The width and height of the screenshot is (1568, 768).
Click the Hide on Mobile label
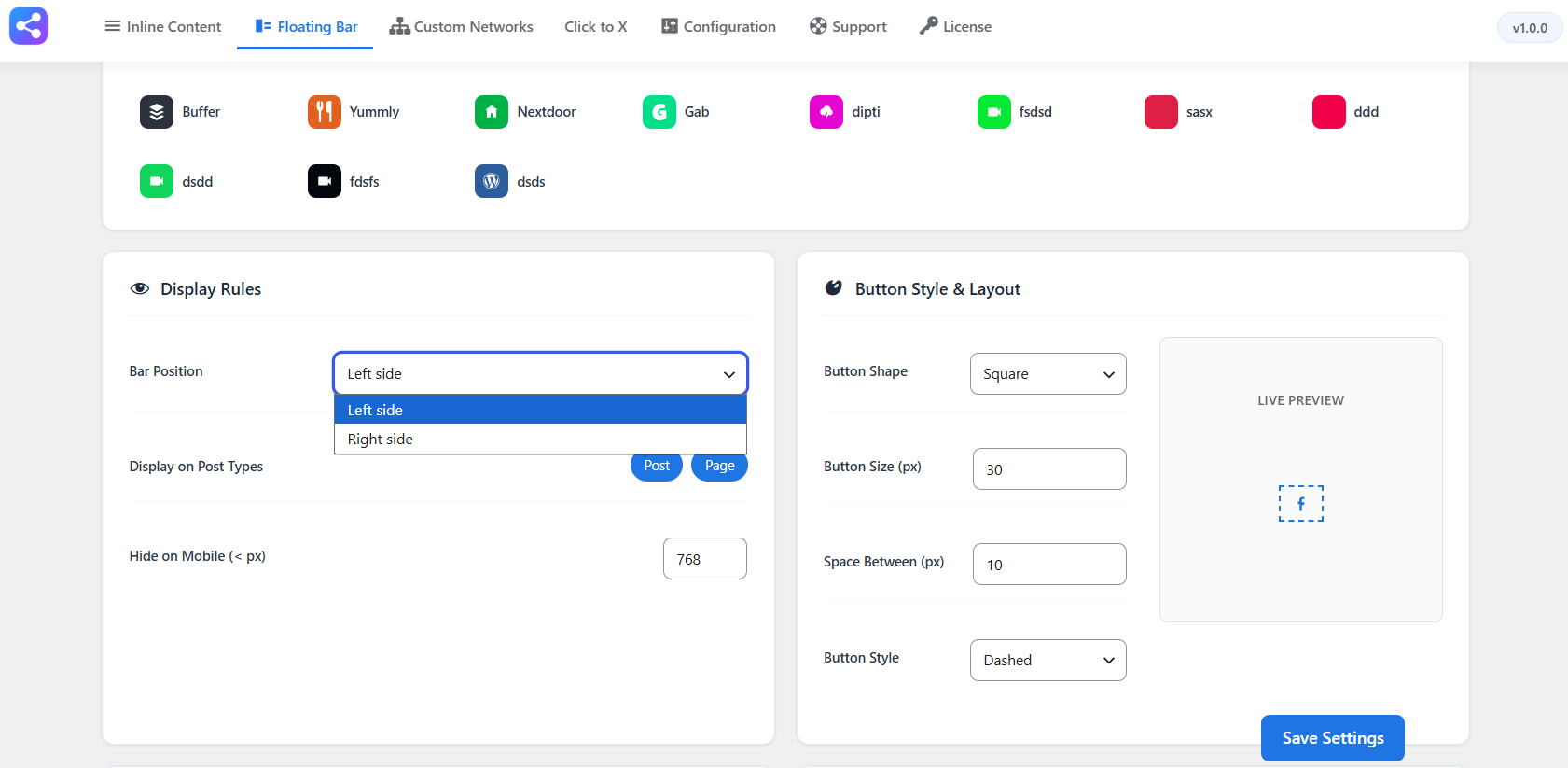tap(198, 556)
